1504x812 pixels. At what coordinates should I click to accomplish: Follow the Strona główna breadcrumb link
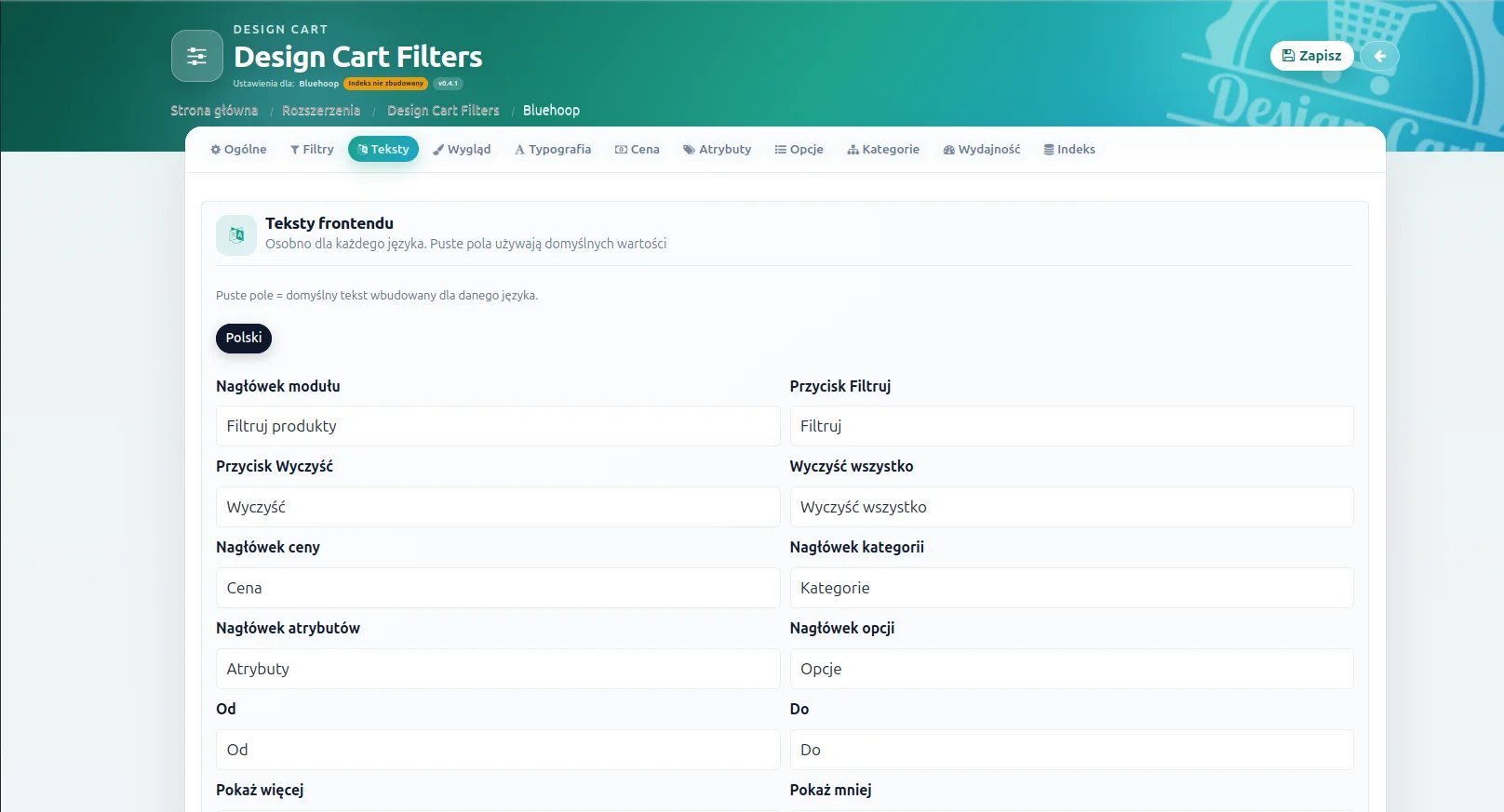[214, 110]
